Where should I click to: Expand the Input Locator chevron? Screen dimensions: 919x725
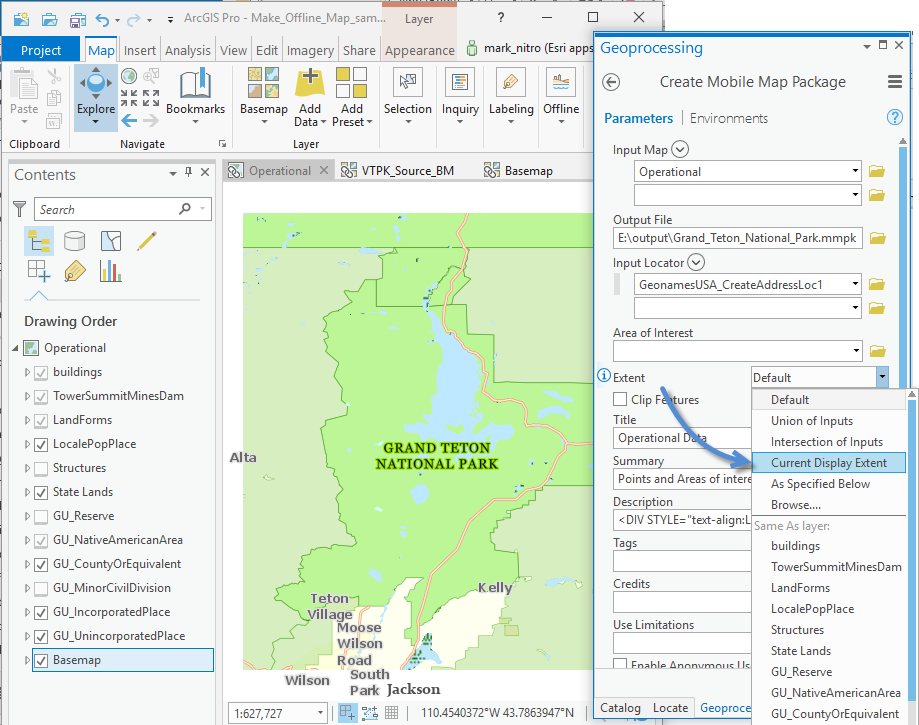point(696,262)
